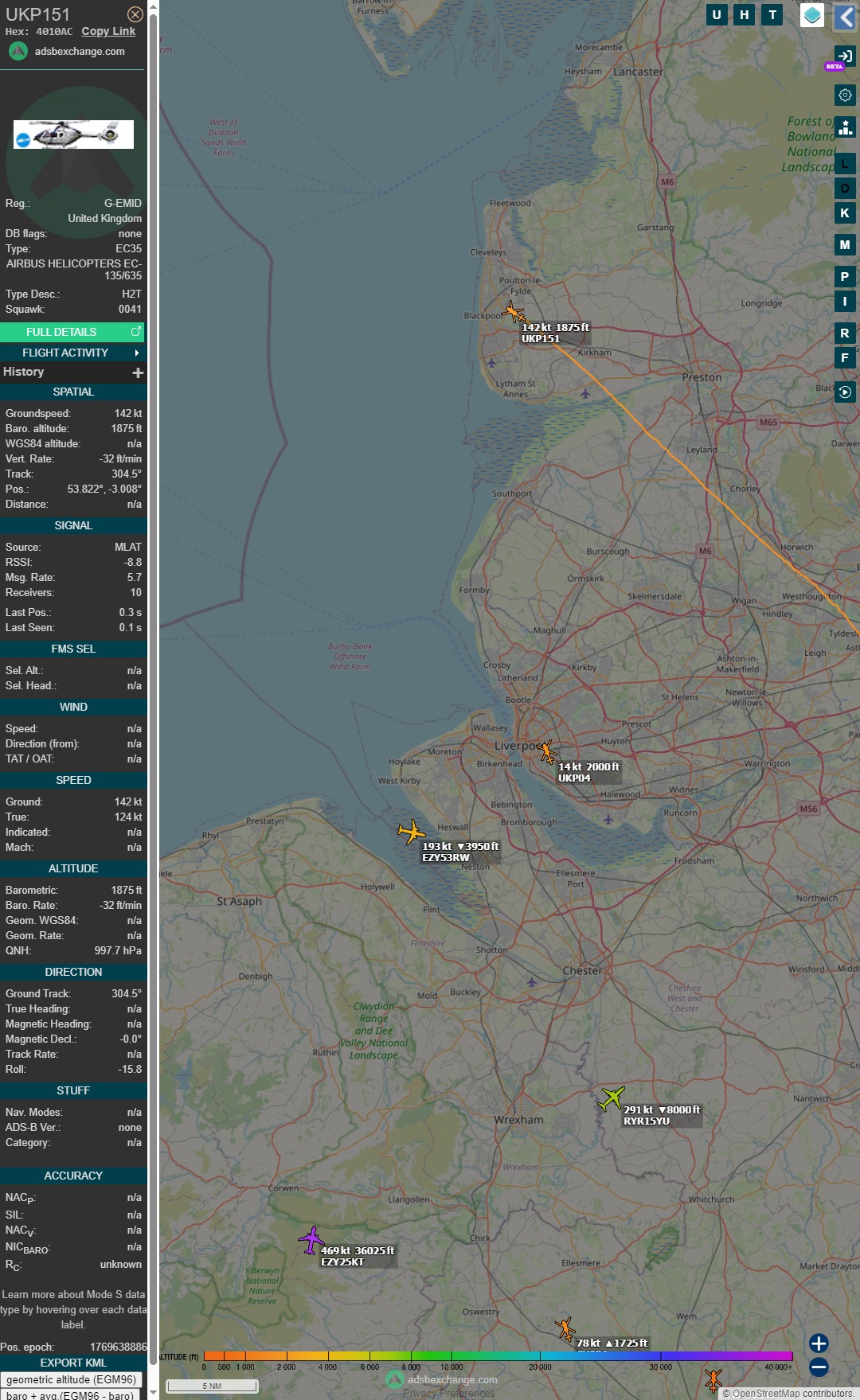Open the ALTITUDE section header
Screen dimensions: 860x1400
coord(73,868)
